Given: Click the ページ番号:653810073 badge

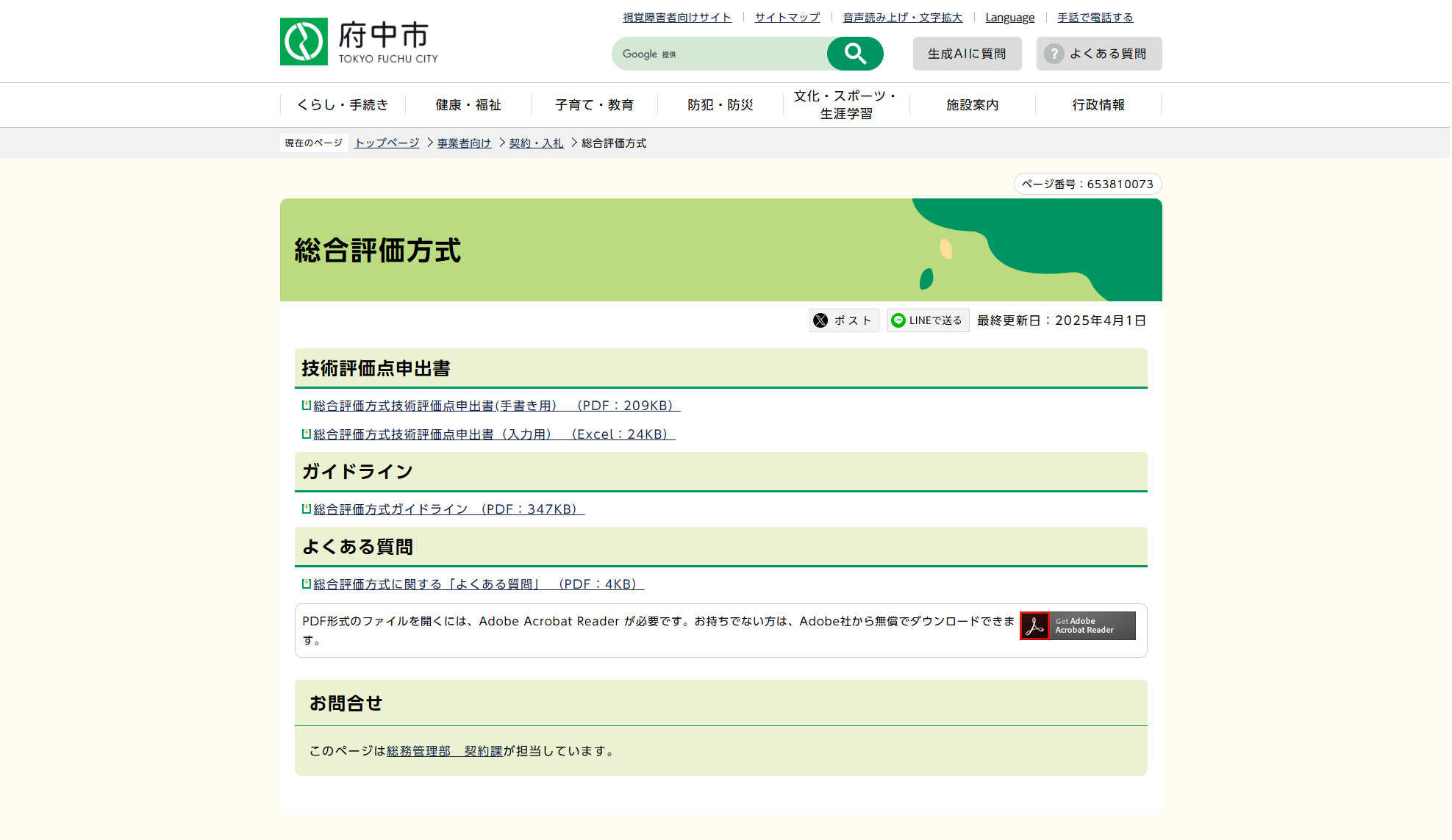Looking at the screenshot, I should 1087,184.
